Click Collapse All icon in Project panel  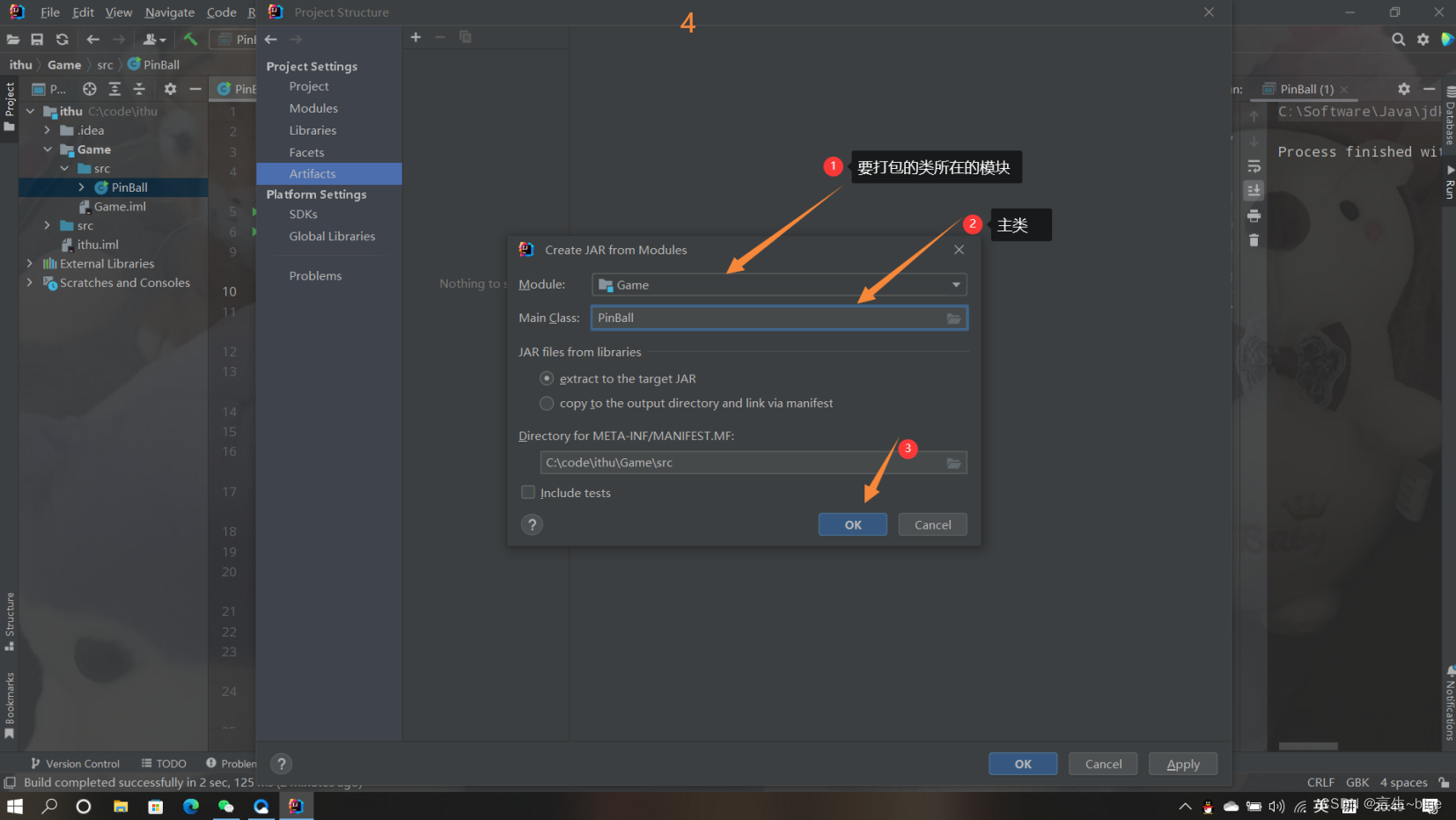[x=139, y=89]
